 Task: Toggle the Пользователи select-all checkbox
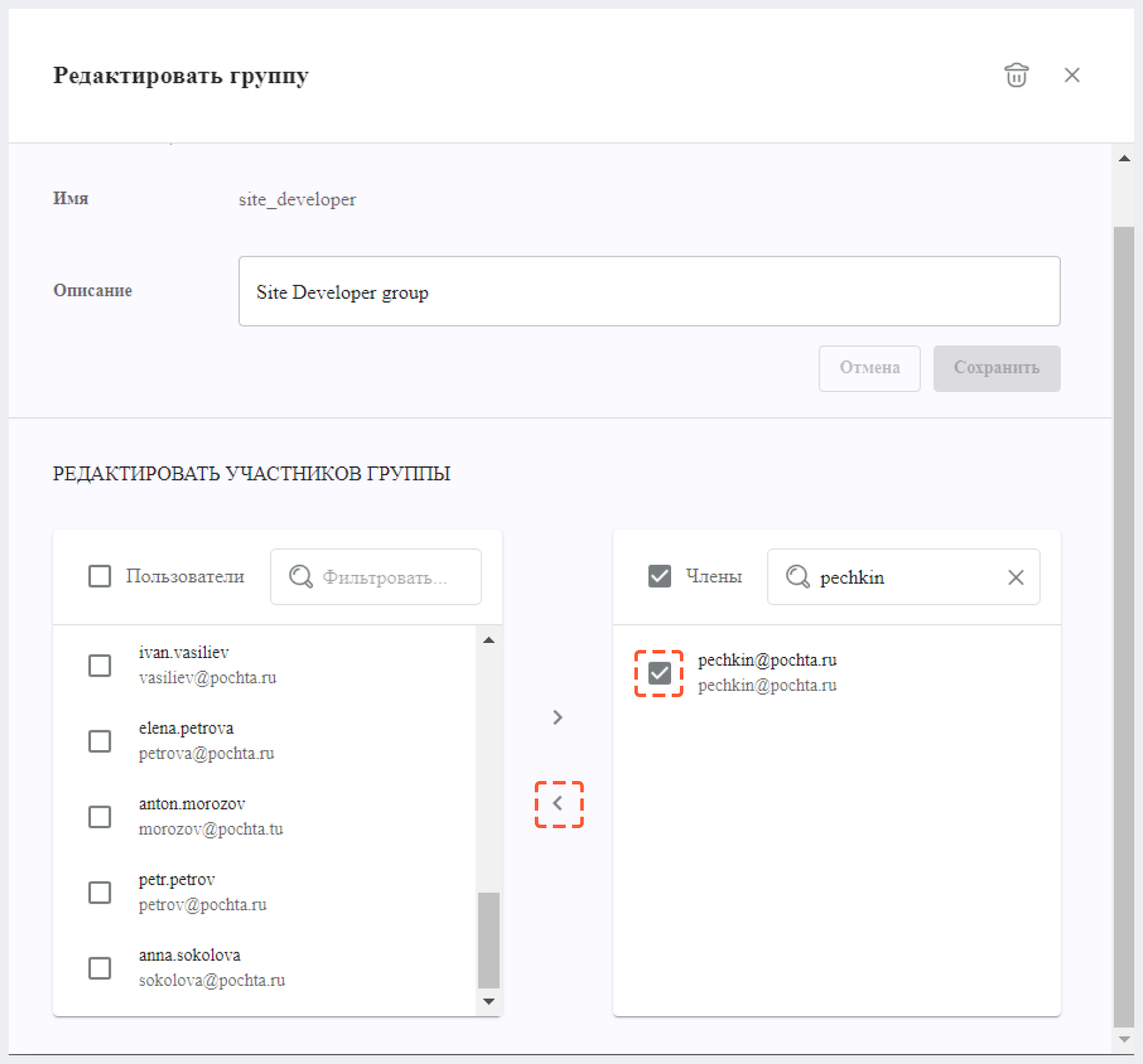(100, 576)
